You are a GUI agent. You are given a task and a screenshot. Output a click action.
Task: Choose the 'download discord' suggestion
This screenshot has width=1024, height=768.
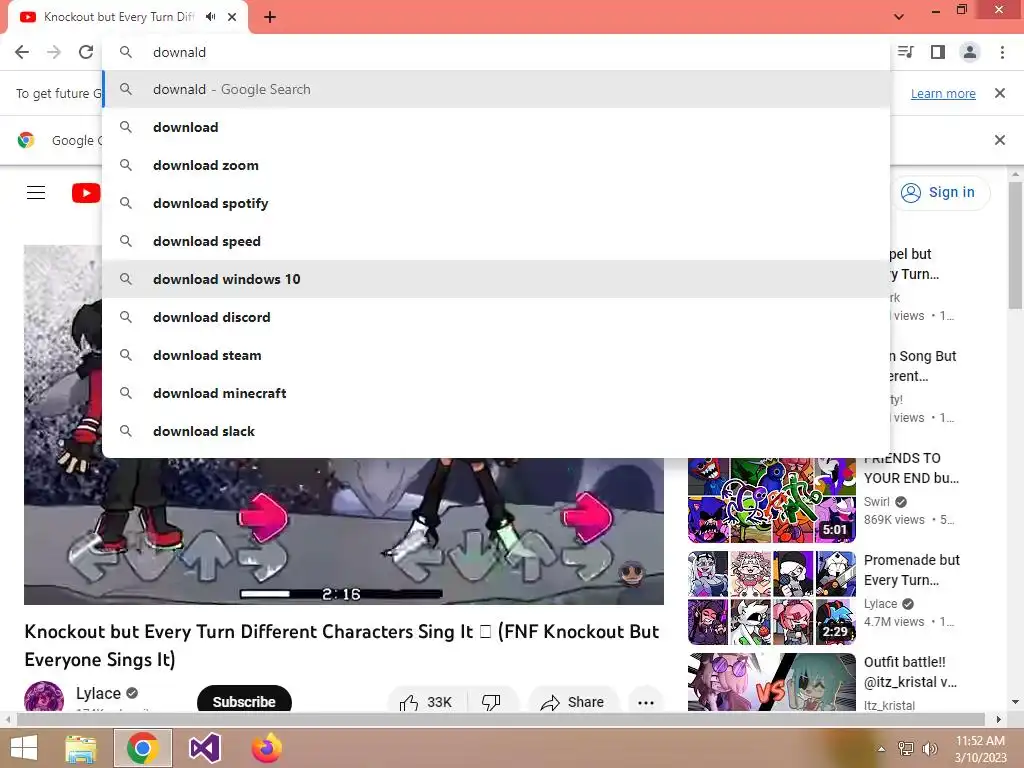(497, 317)
